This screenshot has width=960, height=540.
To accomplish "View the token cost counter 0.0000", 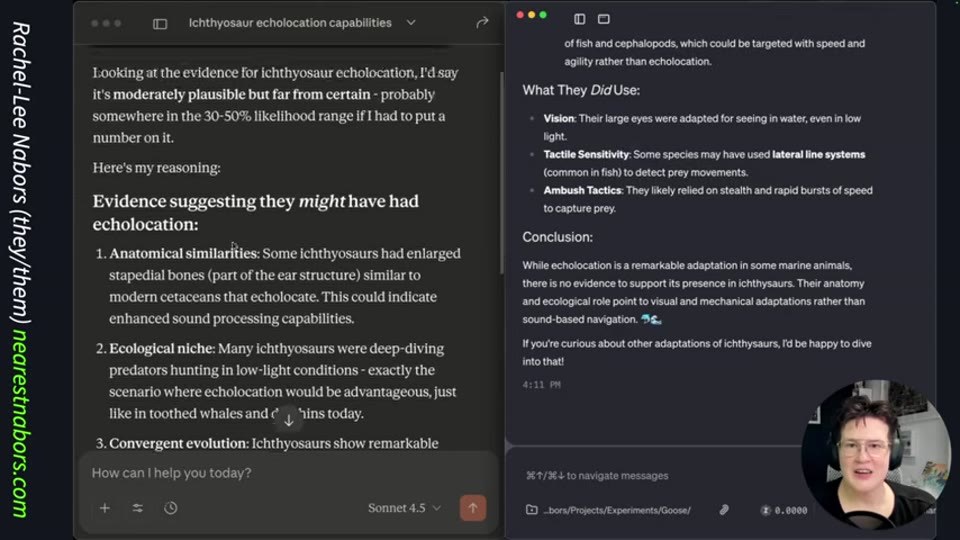I will [x=784, y=510].
